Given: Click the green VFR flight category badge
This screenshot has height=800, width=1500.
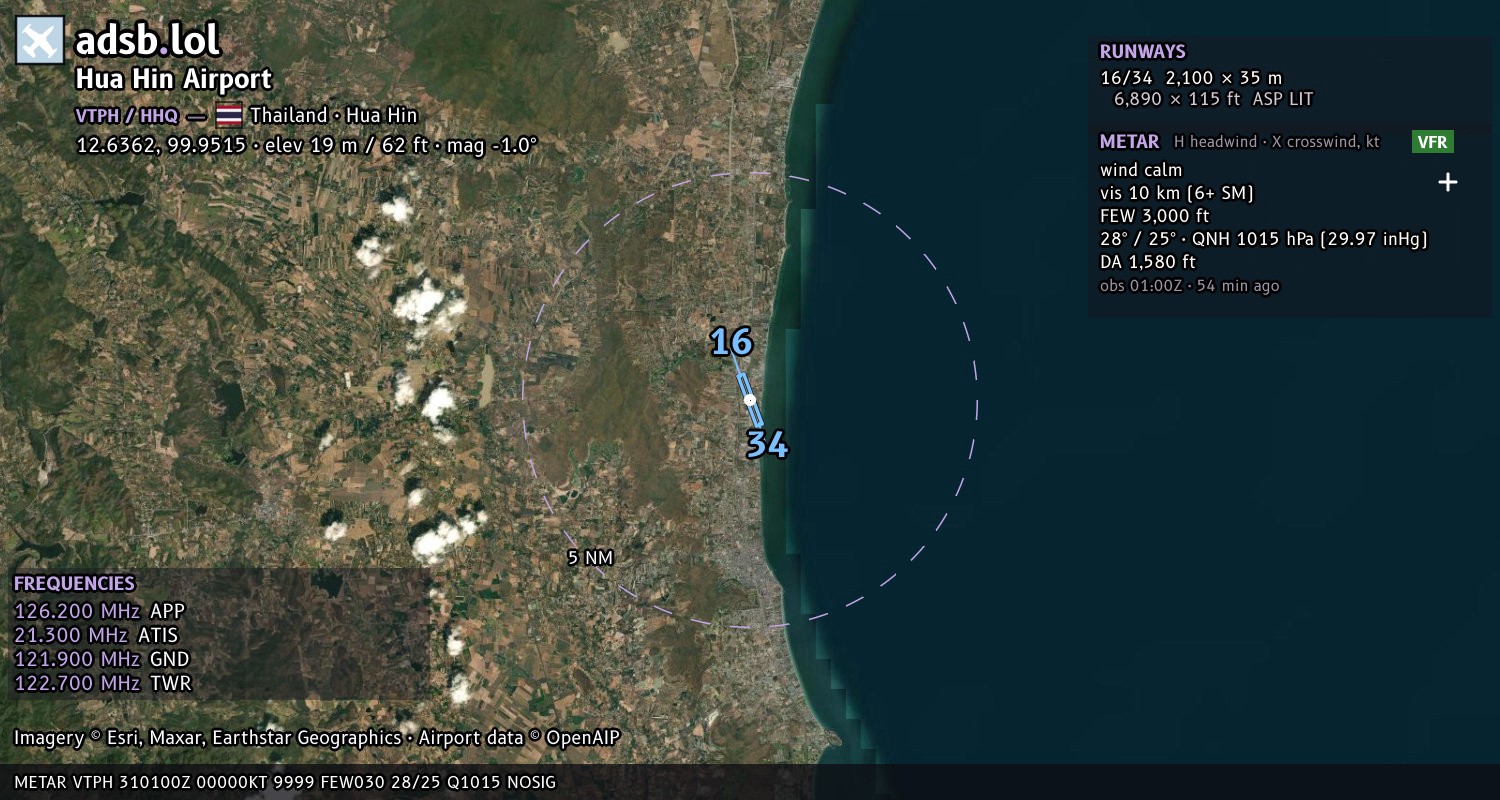Looking at the screenshot, I should (1432, 142).
